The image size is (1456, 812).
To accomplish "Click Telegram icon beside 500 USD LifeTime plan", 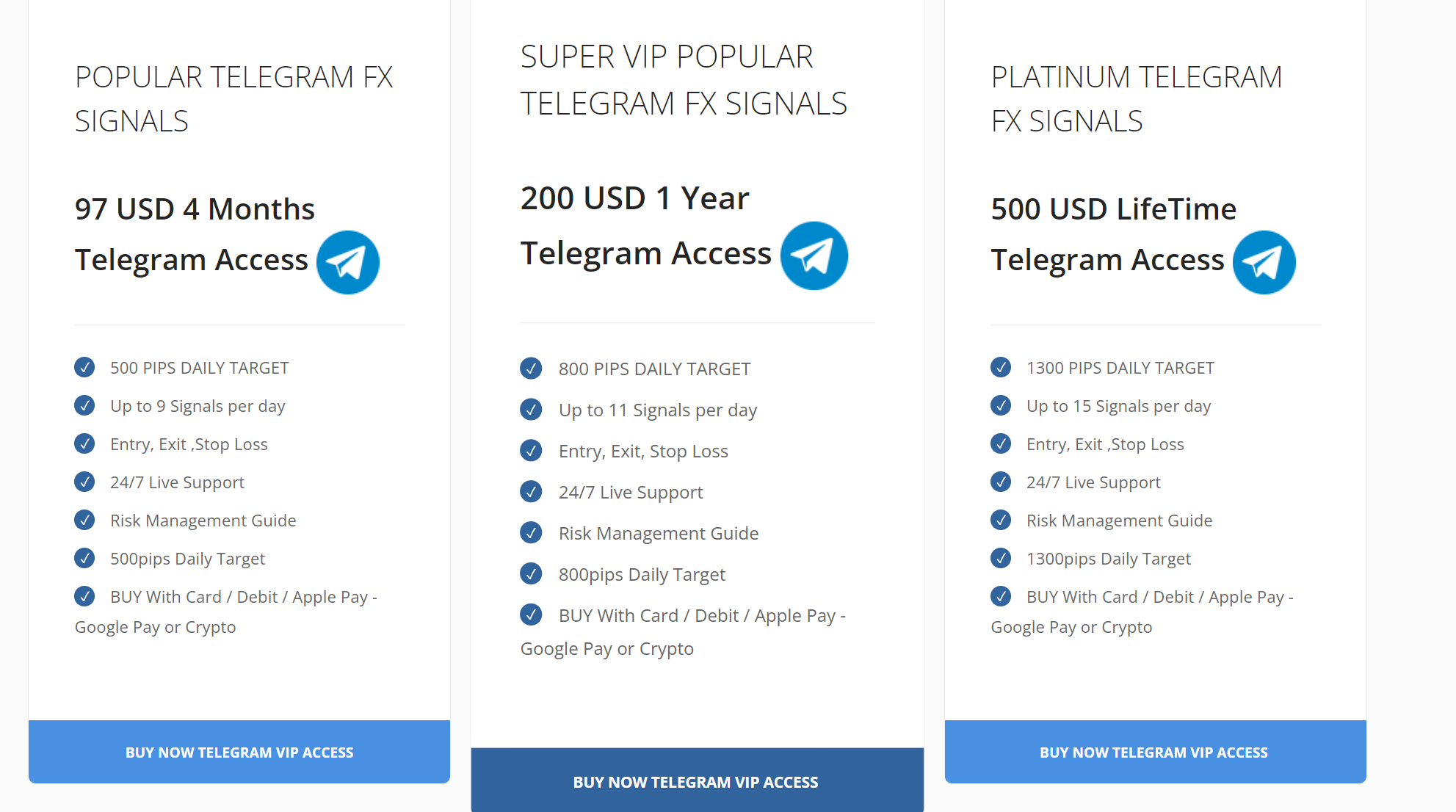I will [1264, 263].
